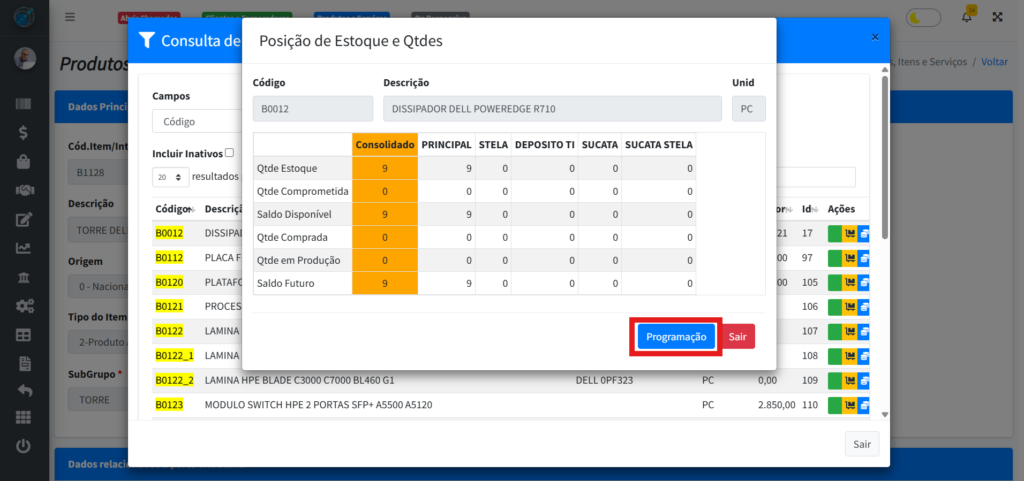The height and width of the screenshot is (481, 1024).
Task: Open the notifications bell icon
Action: point(967,16)
